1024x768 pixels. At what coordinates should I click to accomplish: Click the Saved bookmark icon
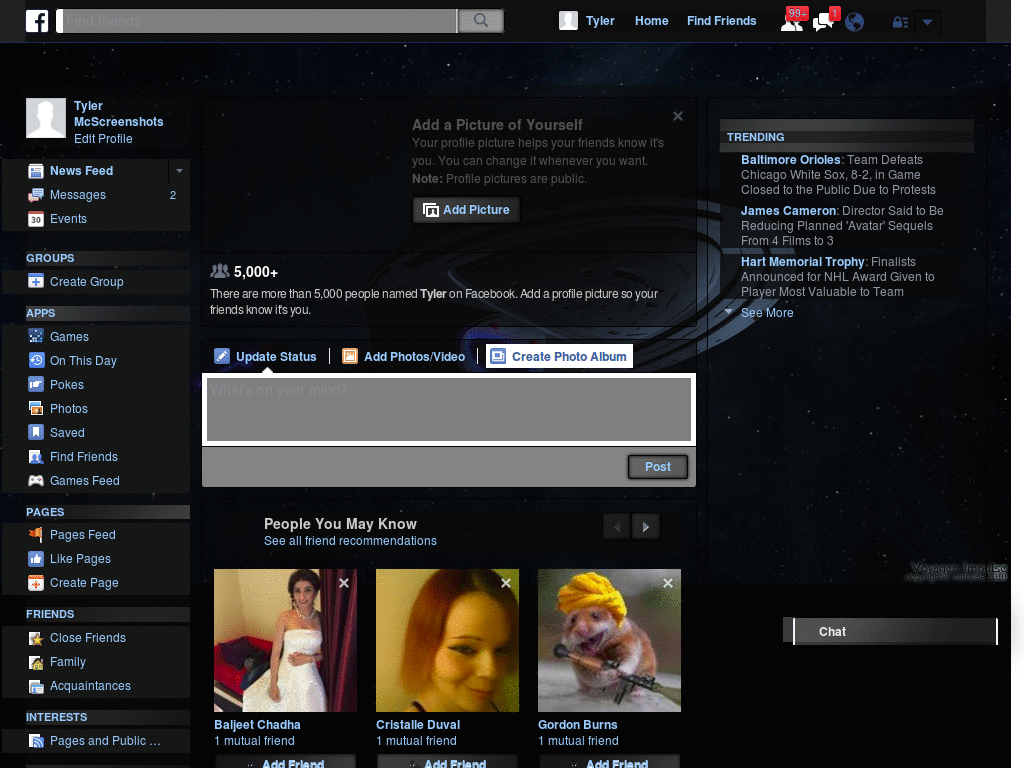pos(36,433)
